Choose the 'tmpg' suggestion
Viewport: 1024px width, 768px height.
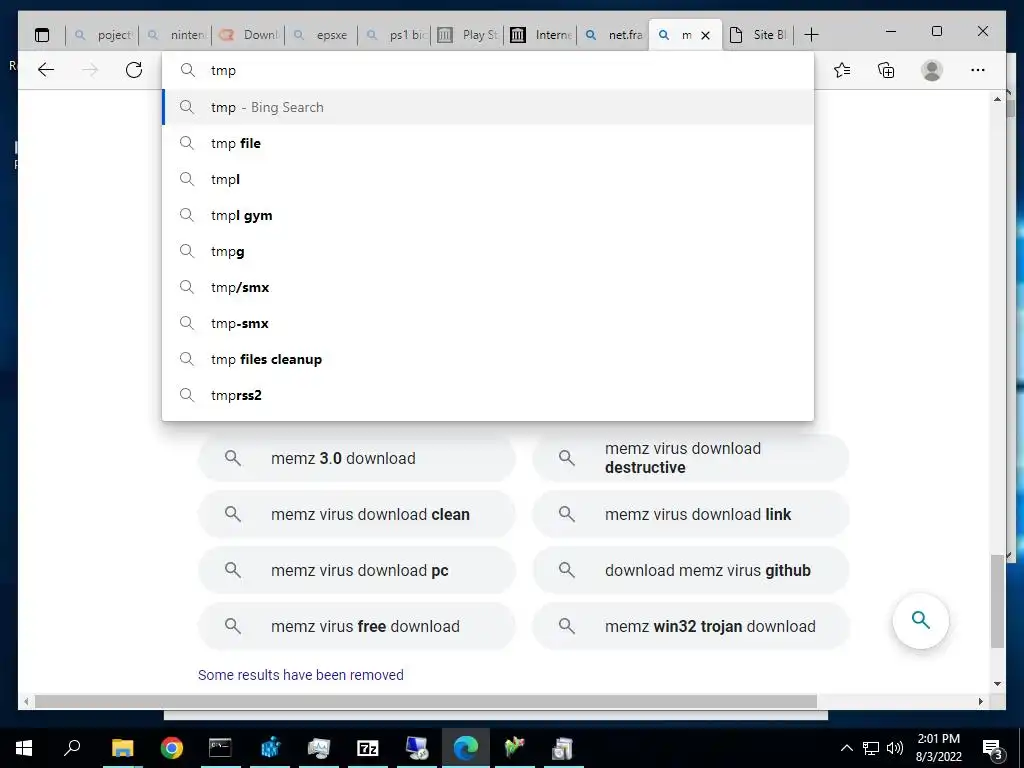[488, 251]
